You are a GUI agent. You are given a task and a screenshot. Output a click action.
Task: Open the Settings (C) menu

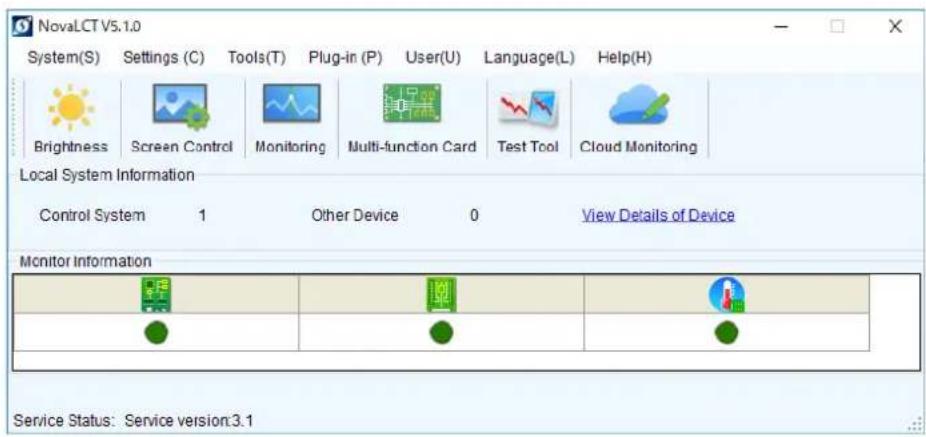[164, 58]
